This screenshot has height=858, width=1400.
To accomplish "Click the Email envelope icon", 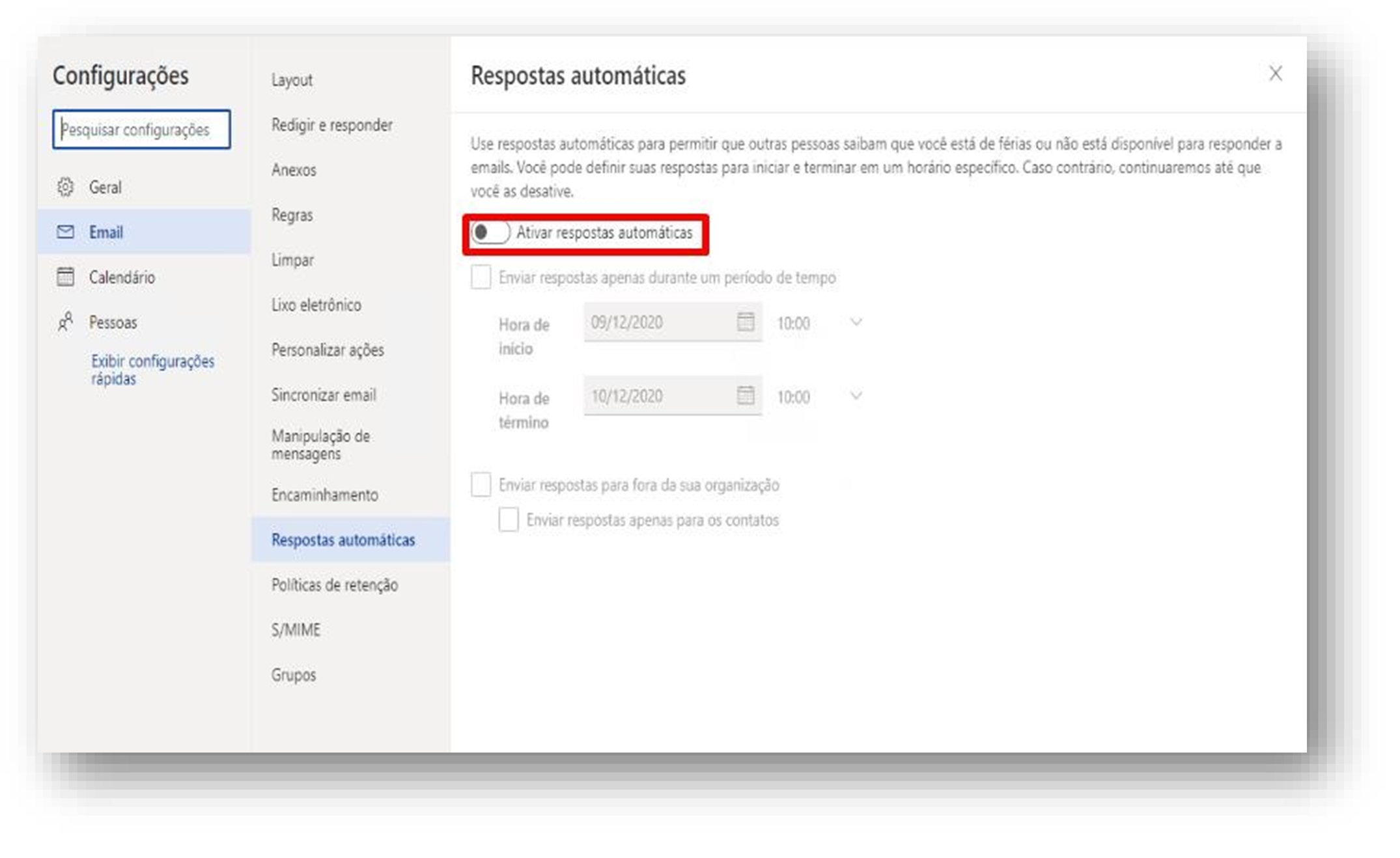I will coord(65,232).
